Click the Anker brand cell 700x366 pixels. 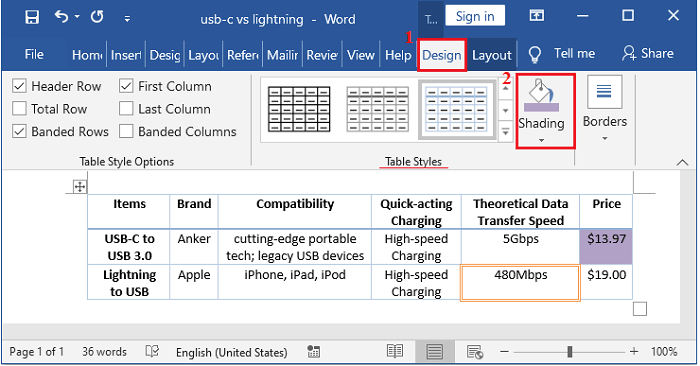[x=194, y=247]
